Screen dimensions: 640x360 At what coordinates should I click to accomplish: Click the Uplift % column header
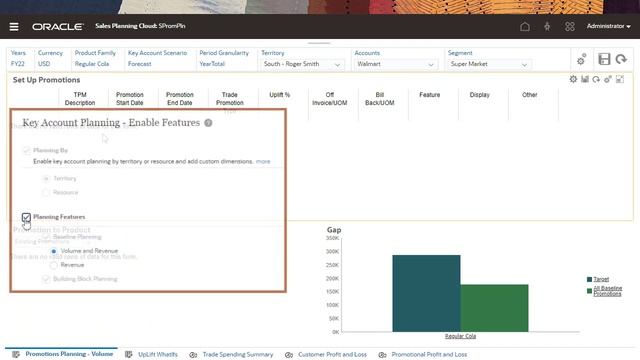[x=280, y=95]
